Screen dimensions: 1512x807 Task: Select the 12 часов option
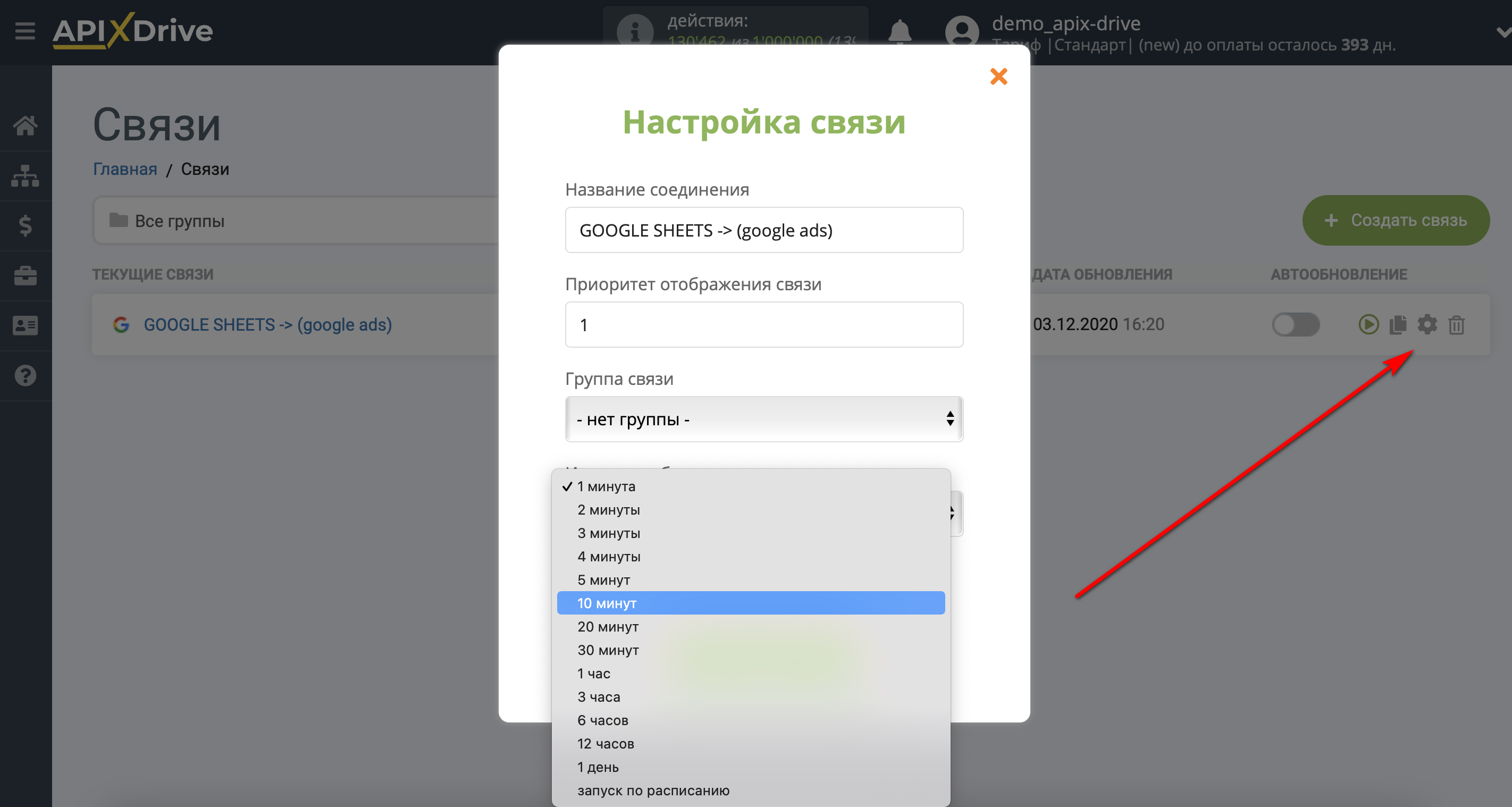tap(751, 744)
